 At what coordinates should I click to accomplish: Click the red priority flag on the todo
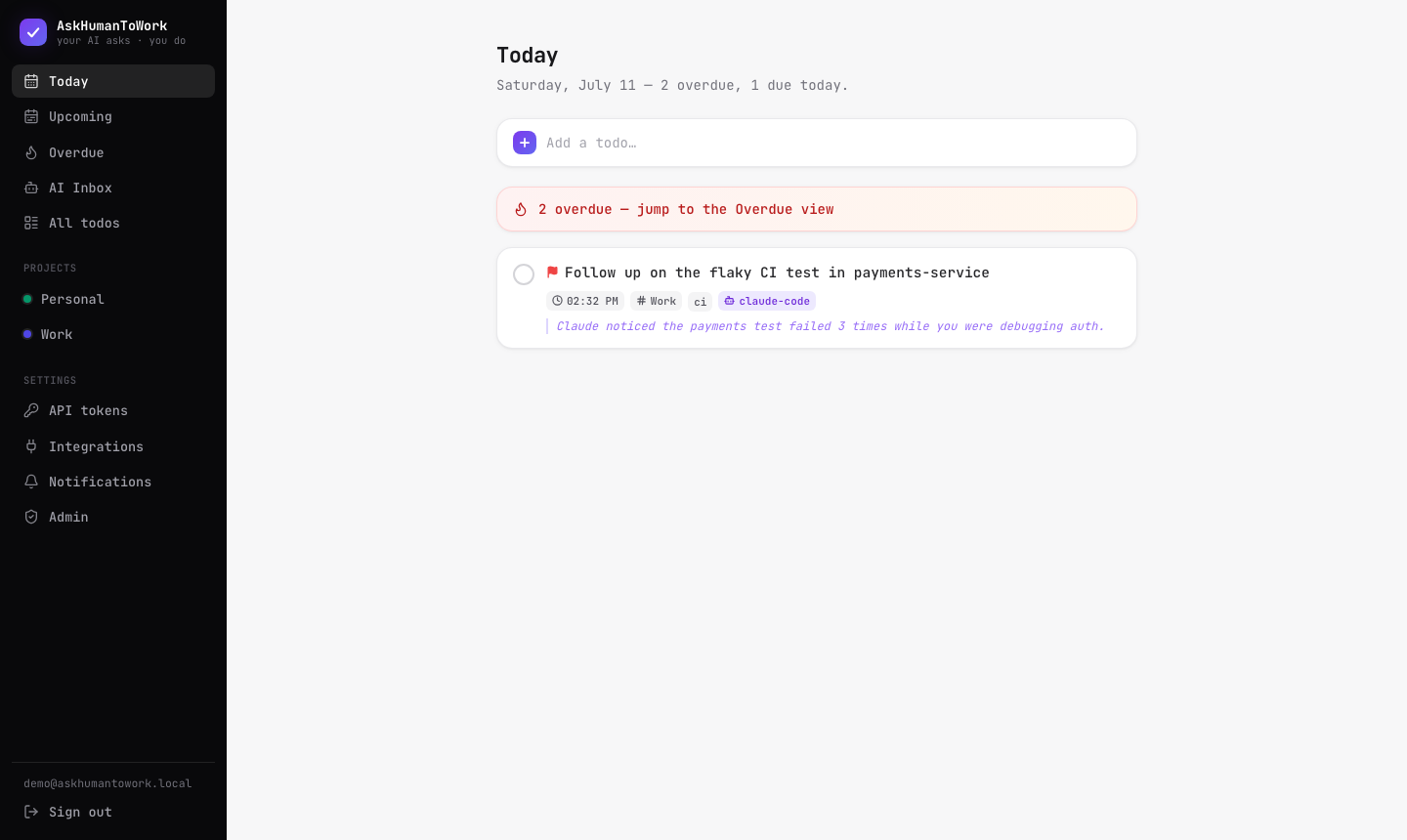[552, 273]
